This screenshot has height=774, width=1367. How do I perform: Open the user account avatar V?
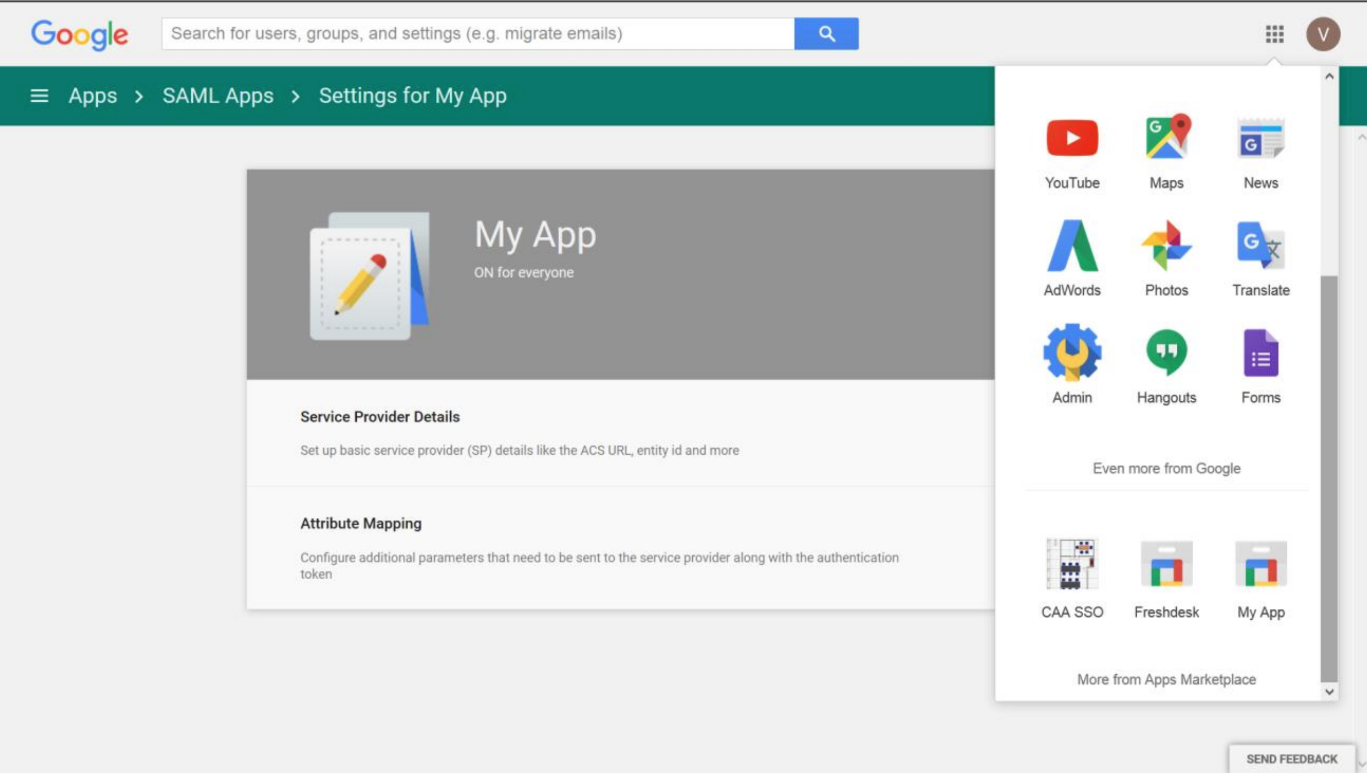click(1323, 34)
